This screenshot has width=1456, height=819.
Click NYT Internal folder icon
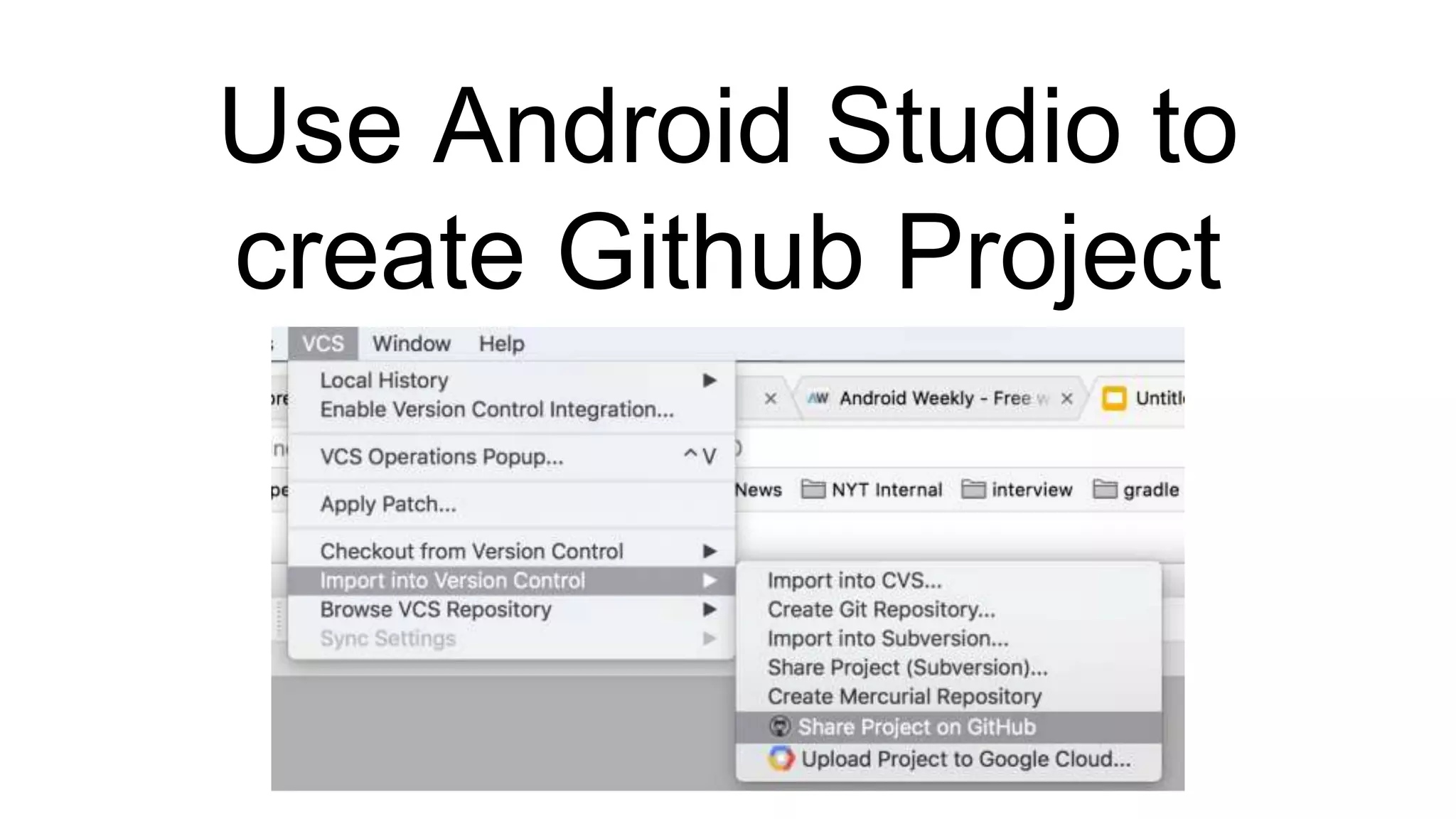click(813, 490)
